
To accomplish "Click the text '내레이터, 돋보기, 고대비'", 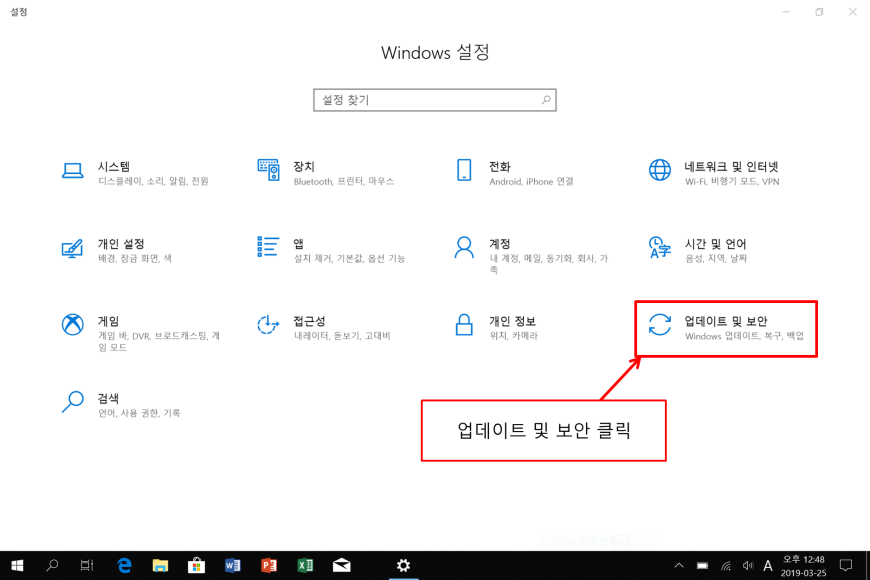I will click(x=342, y=336).
